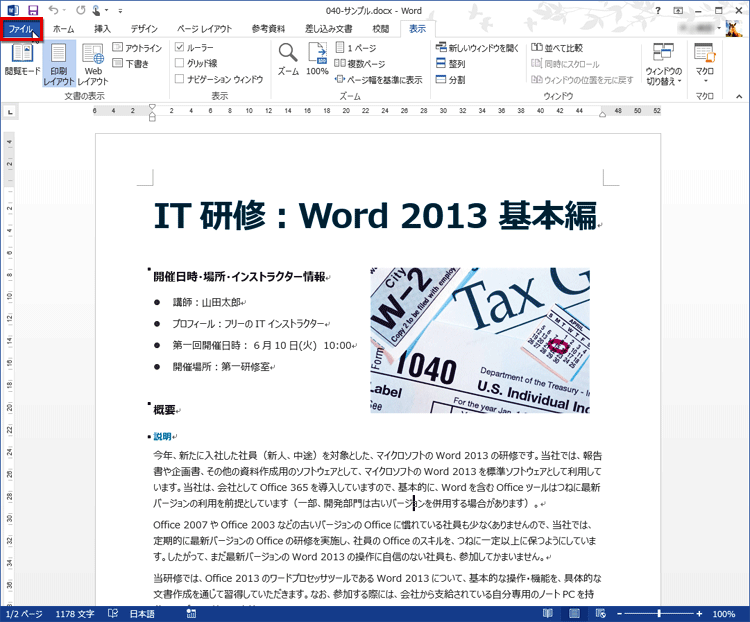Click the zoom in plus button
Viewport: 750px width, 622px height.
[x=699, y=614]
